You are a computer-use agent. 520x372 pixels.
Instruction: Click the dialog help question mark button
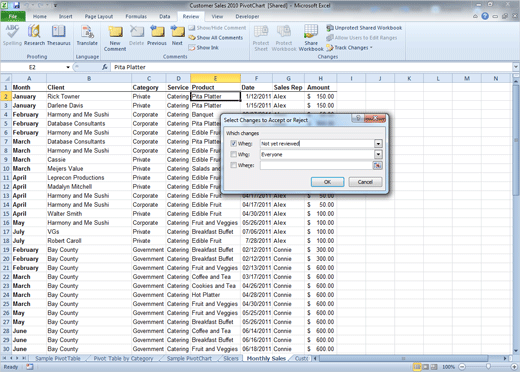point(358,118)
